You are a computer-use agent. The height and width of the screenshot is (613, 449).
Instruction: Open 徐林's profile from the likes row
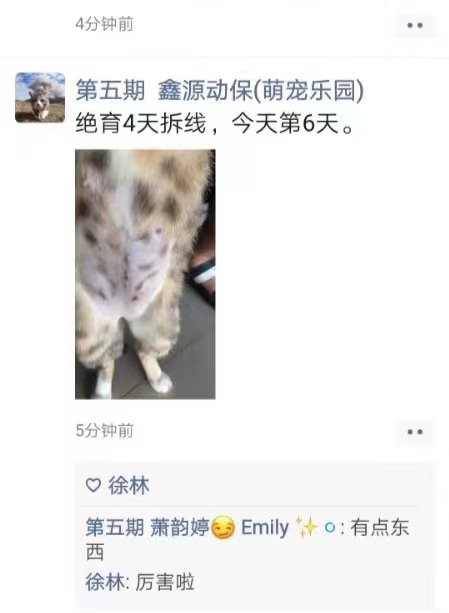(129, 486)
